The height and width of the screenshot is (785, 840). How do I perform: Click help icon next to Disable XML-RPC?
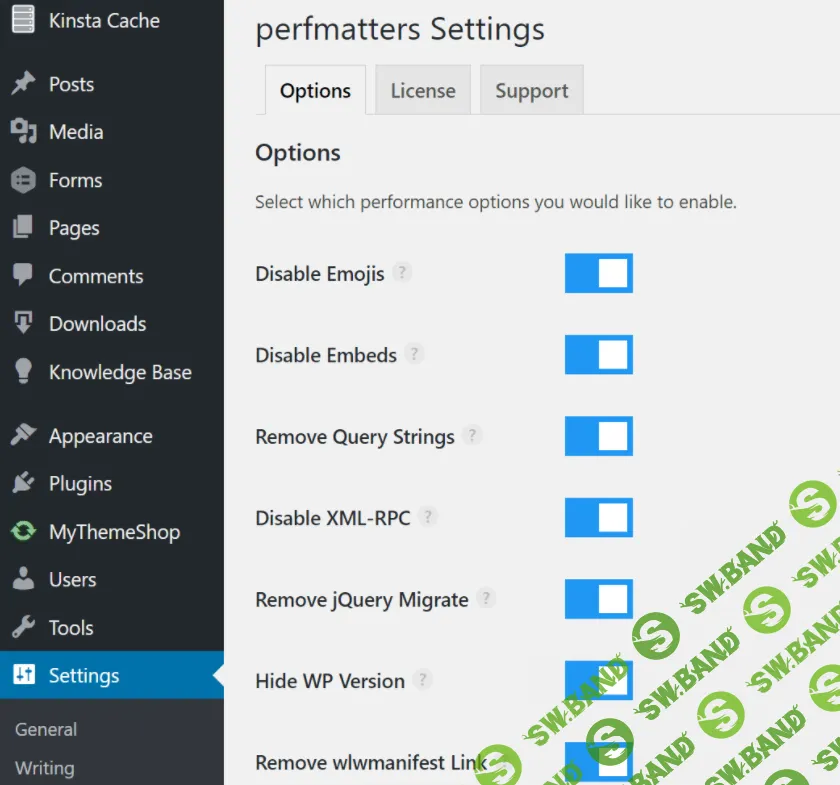(x=428, y=517)
